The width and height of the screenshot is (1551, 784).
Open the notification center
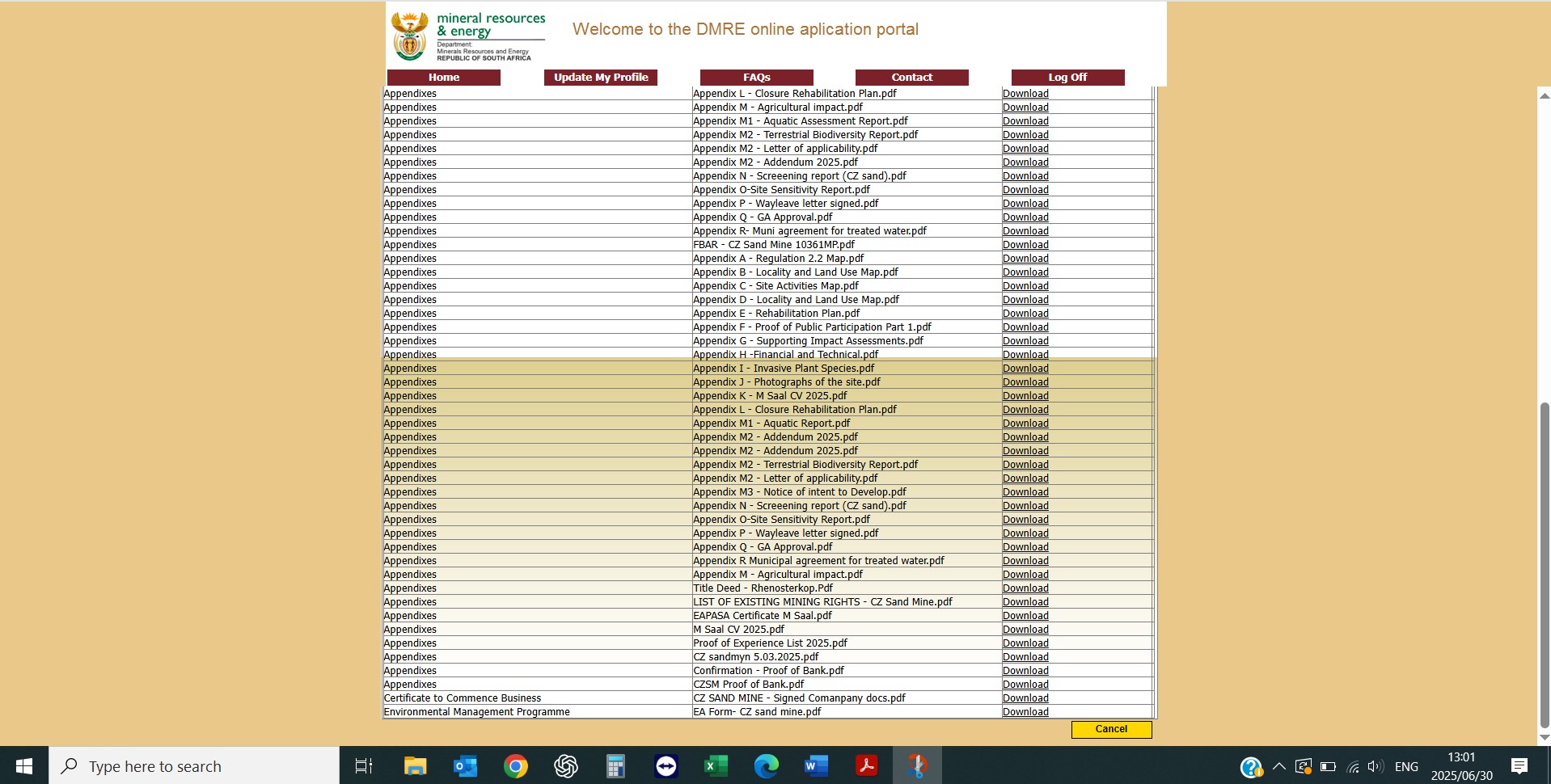point(1519,766)
